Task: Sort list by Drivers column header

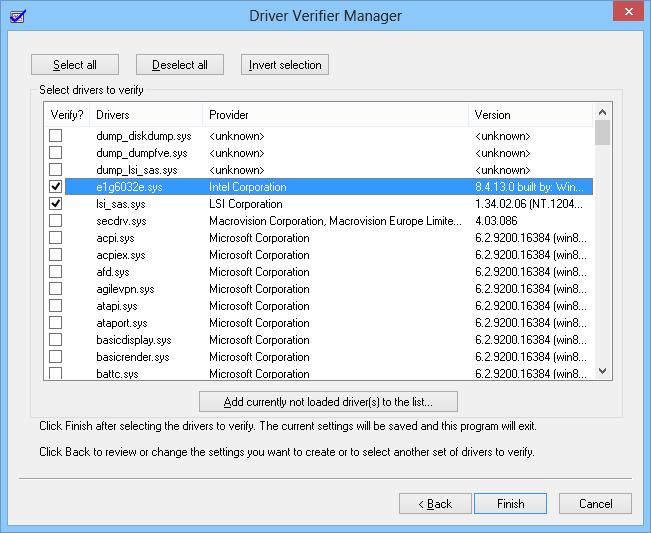Action: pos(146,115)
